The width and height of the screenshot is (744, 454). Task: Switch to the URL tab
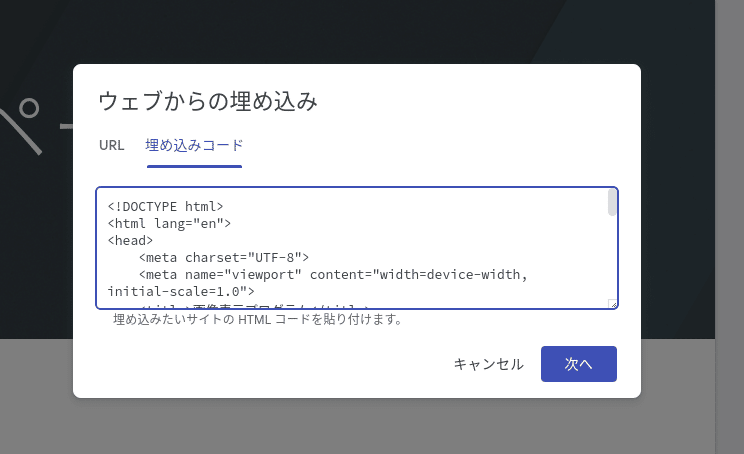pos(112,145)
